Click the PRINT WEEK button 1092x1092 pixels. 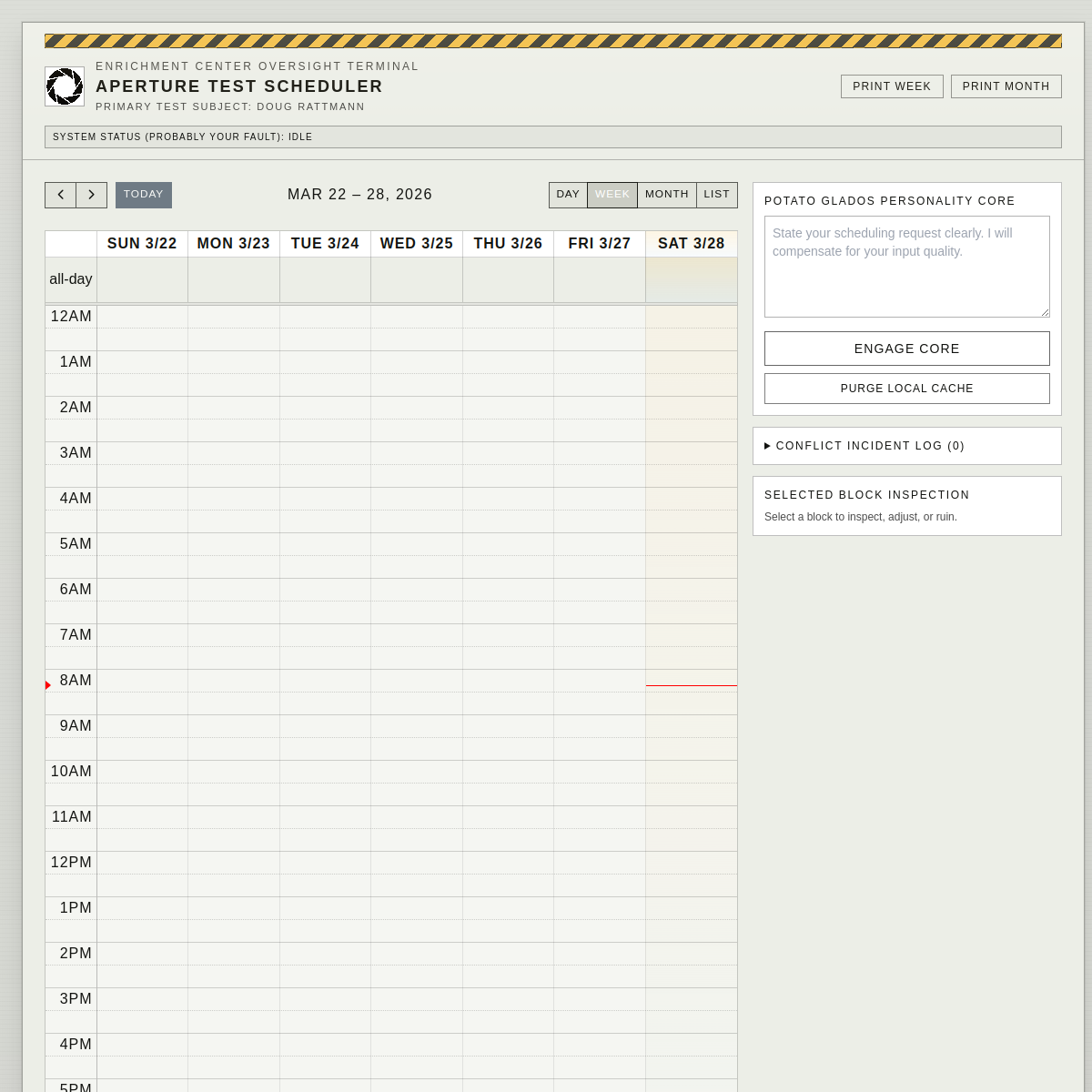pyautogui.click(x=892, y=86)
